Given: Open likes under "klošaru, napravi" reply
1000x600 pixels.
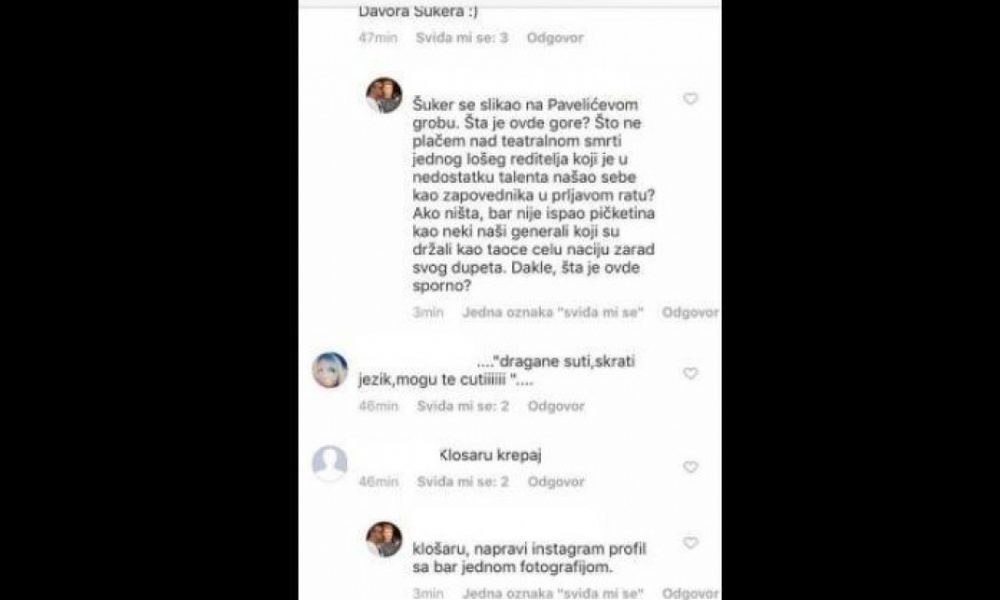Looking at the screenshot, I should point(553,593).
